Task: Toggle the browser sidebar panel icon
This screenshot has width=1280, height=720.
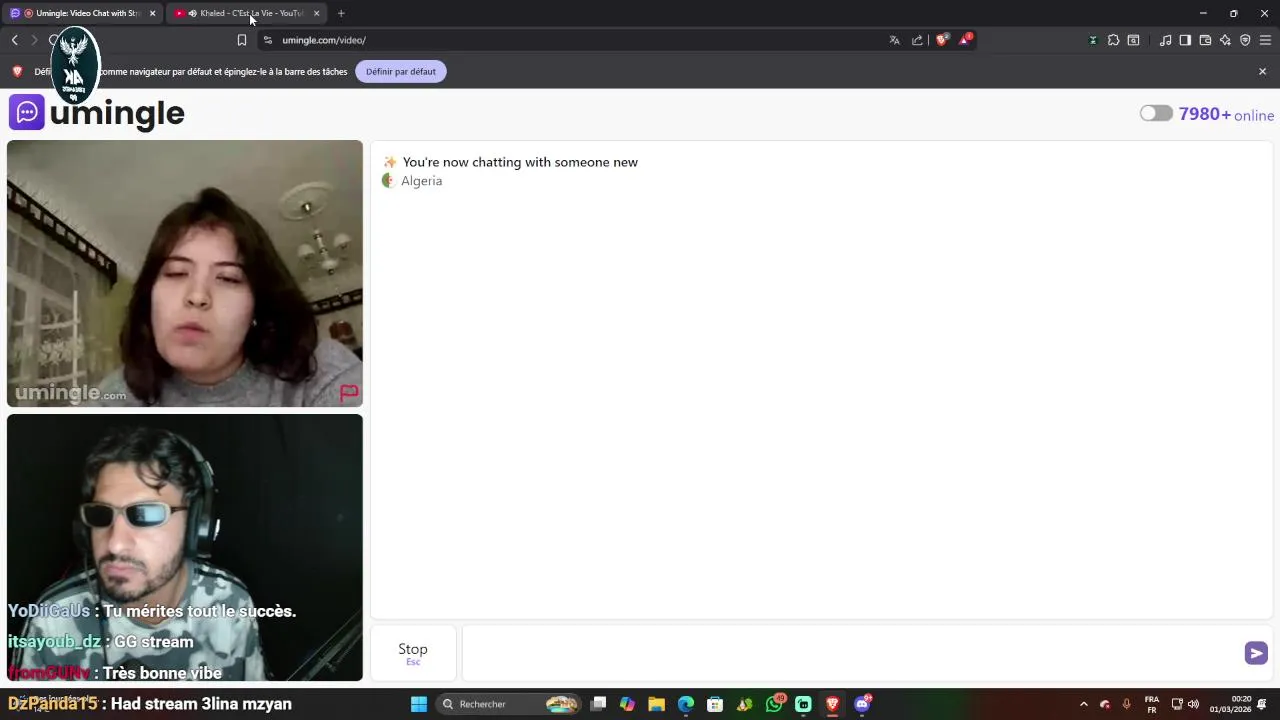Action: [x=1185, y=40]
